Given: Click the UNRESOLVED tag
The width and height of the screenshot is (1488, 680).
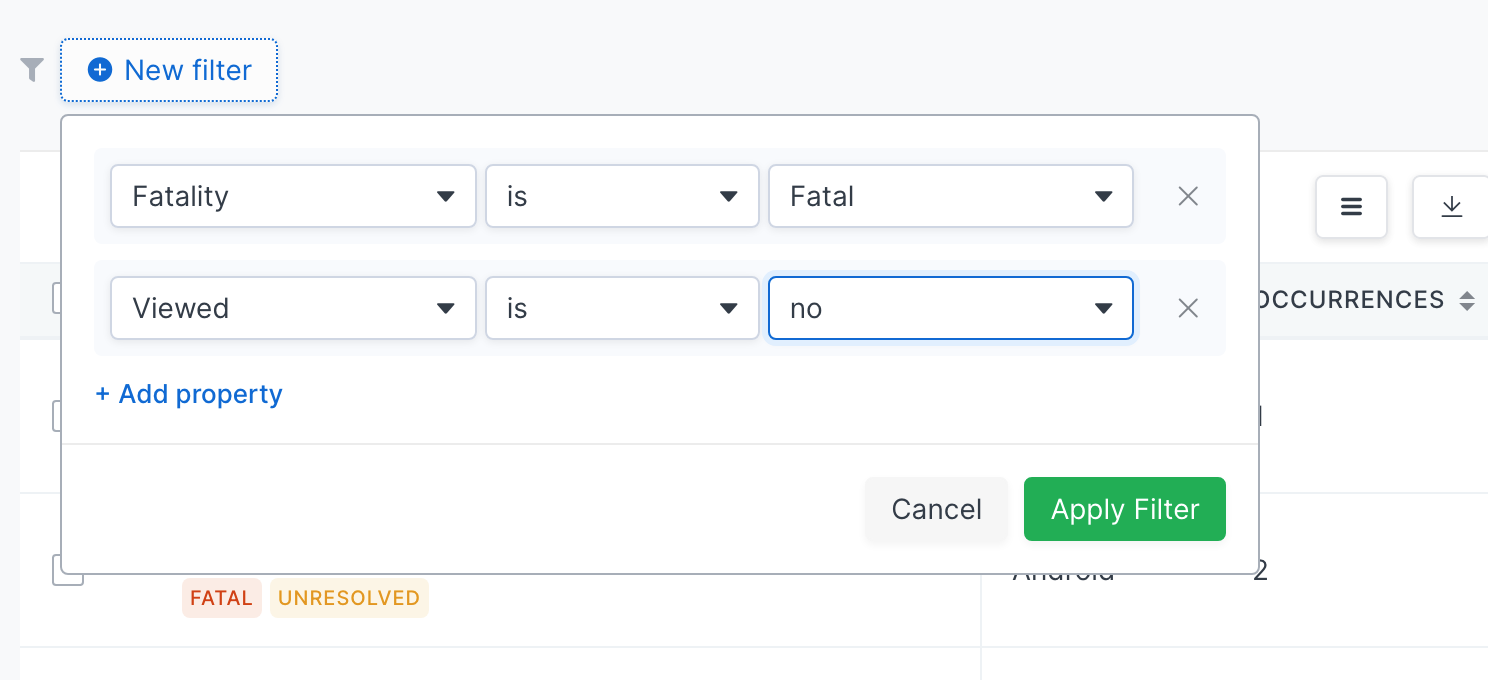Looking at the screenshot, I should (349, 598).
